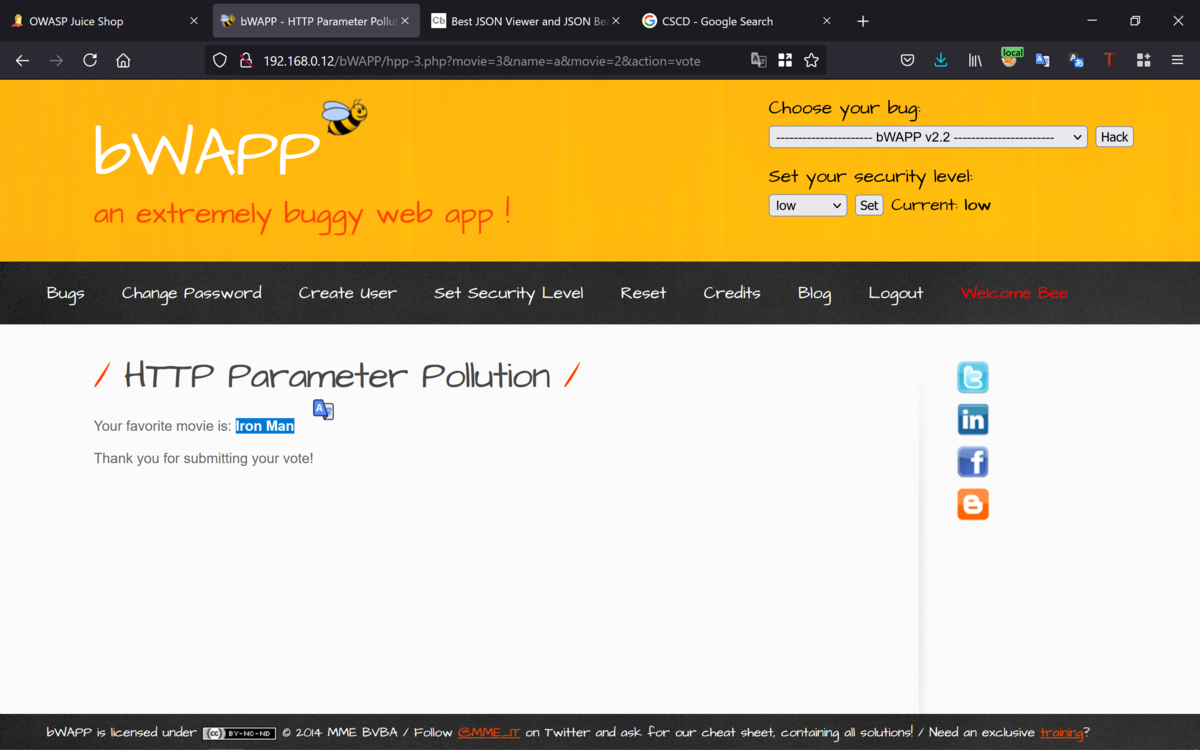Open Create User page
The image size is (1200, 750).
(x=347, y=293)
